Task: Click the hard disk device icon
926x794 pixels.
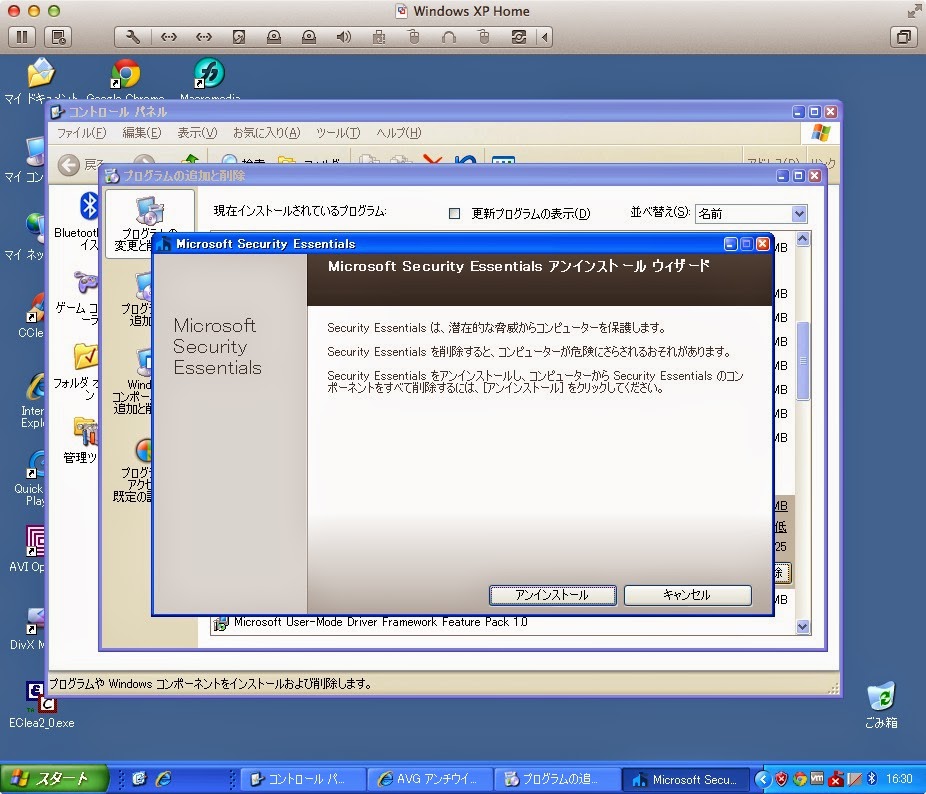Action: pos(239,37)
